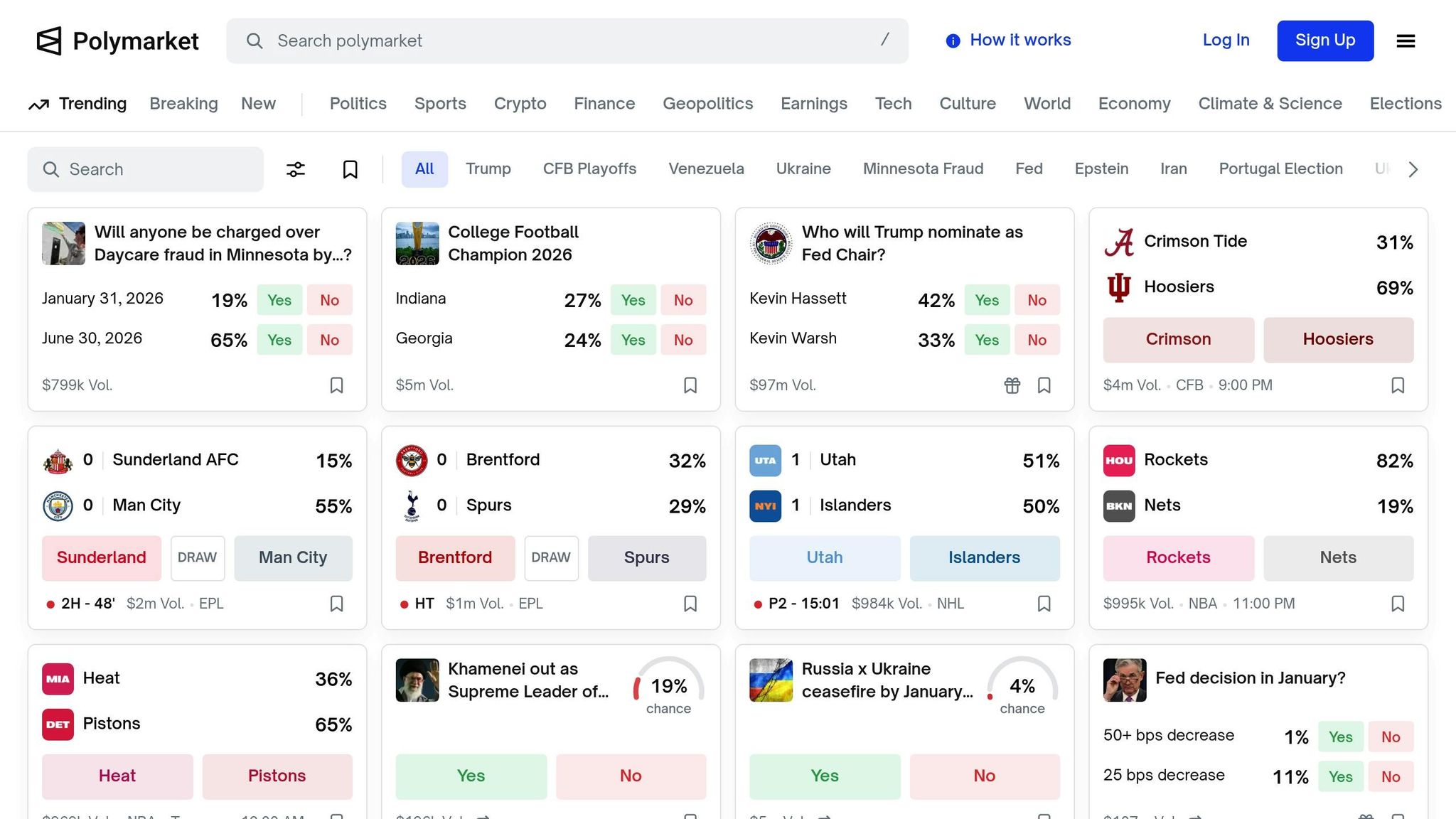1456x819 pixels.
Task: Click gift icon on Fed Chair card
Action: 1012,385
